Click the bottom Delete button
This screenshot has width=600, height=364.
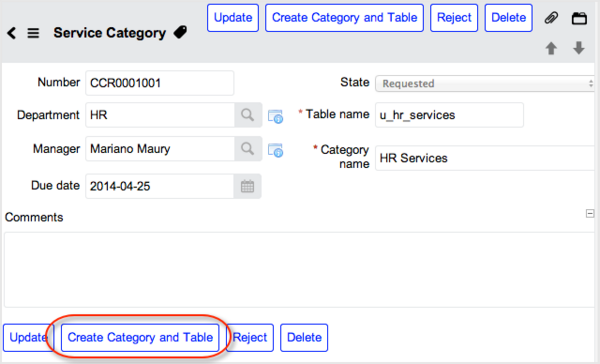[x=304, y=338]
